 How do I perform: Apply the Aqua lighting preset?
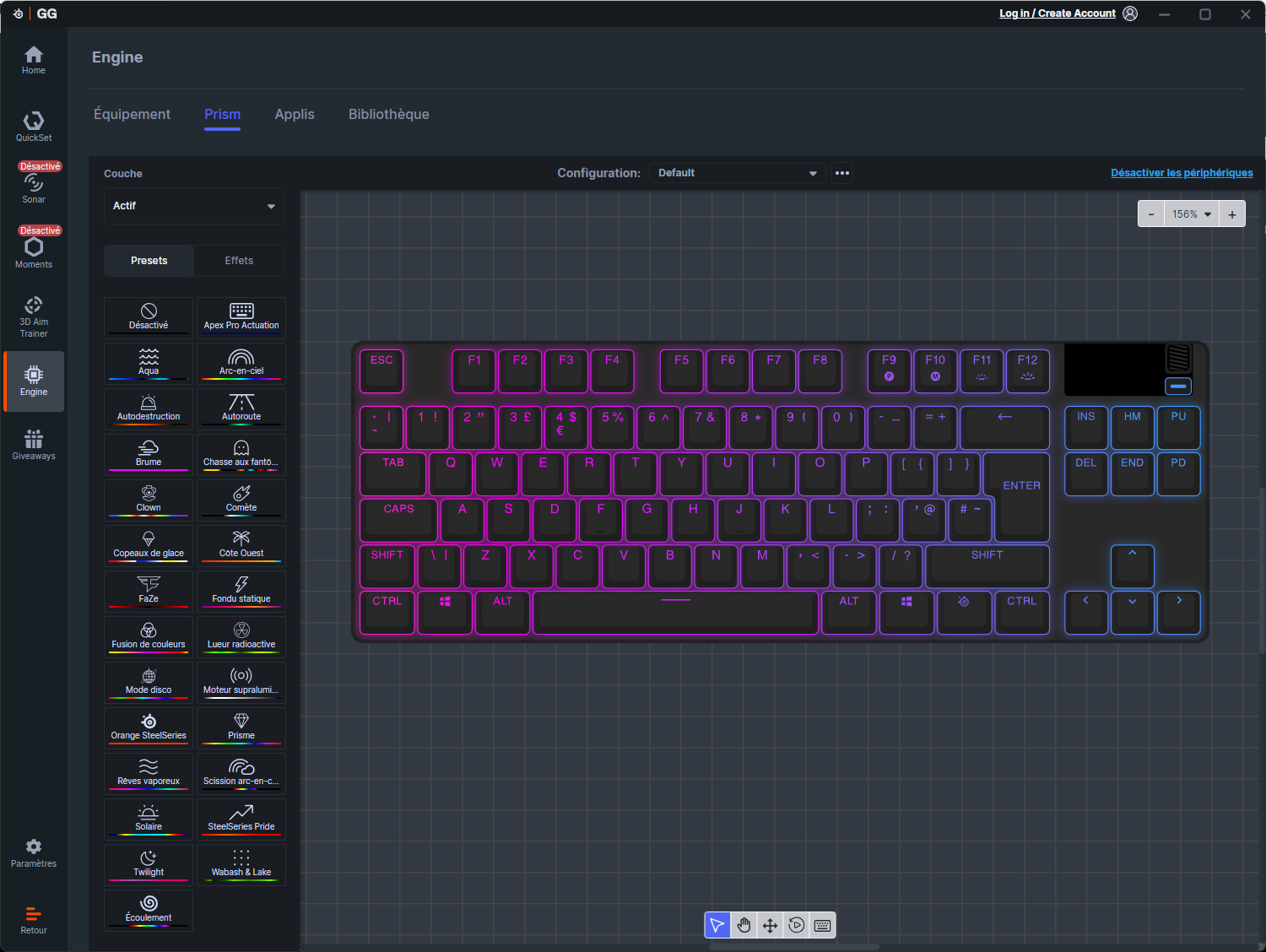[149, 363]
